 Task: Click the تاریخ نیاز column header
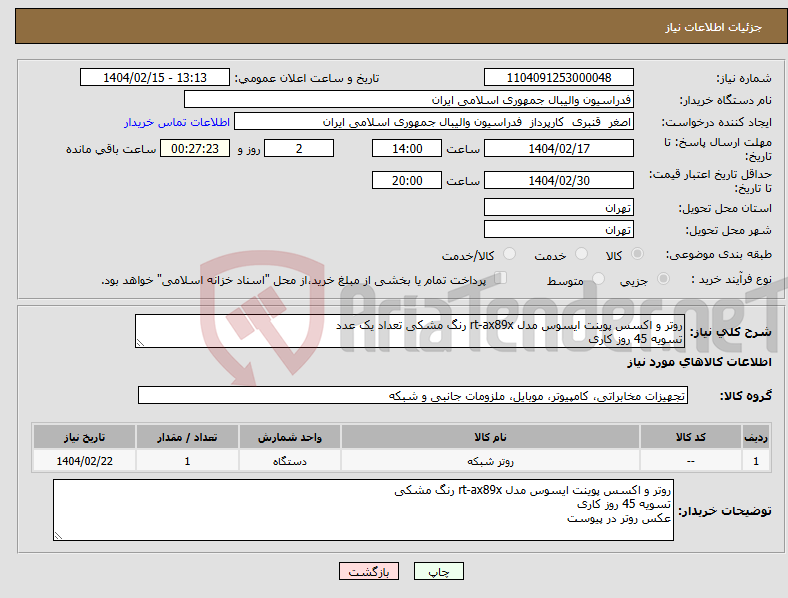tap(84, 437)
